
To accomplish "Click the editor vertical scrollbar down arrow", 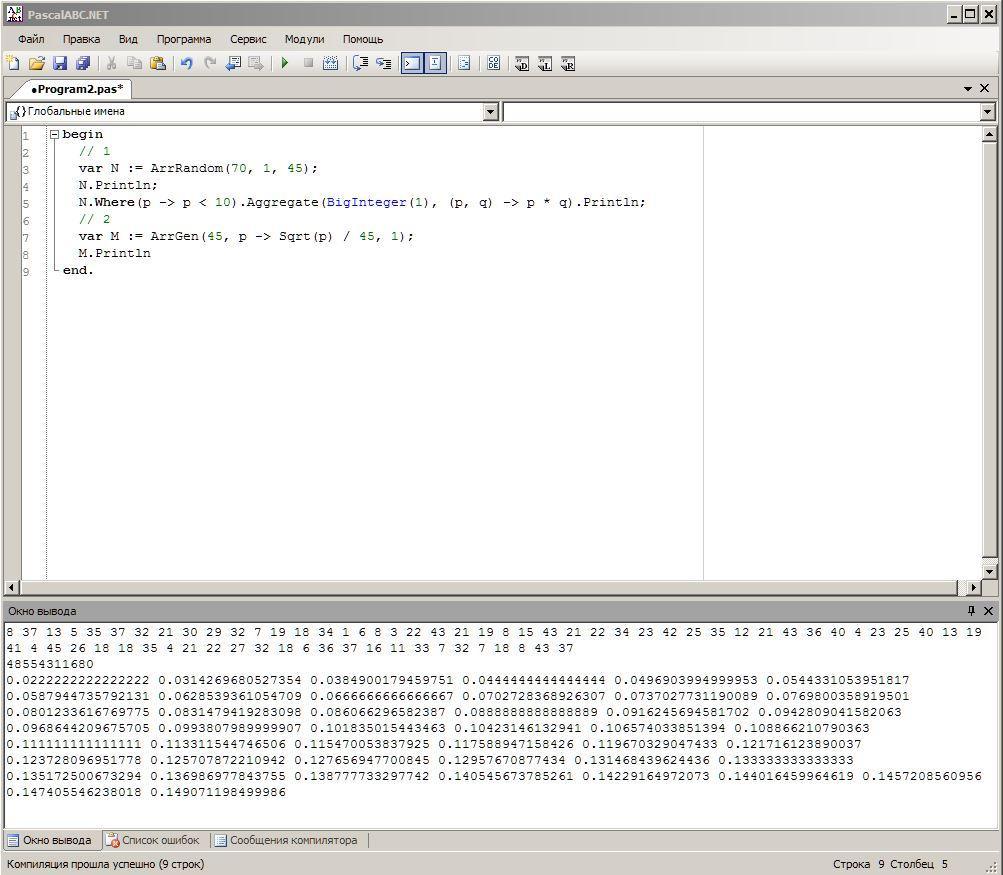I will tap(990, 571).
